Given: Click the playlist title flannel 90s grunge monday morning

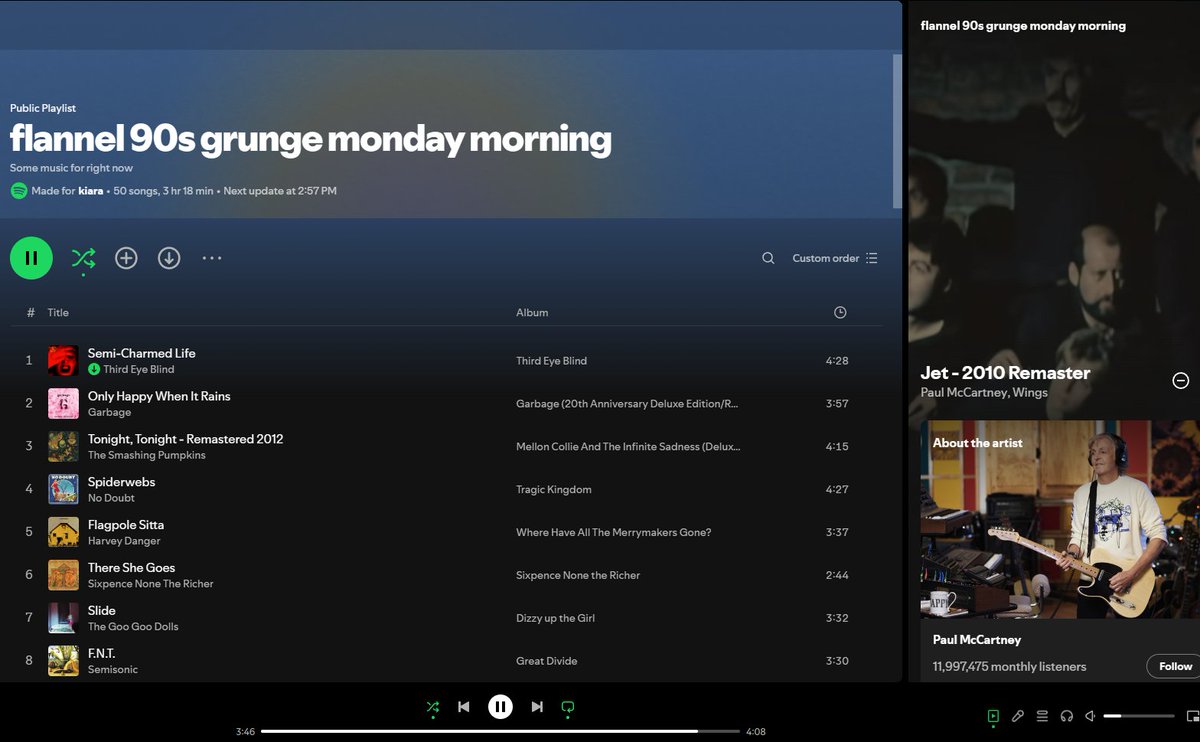Looking at the screenshot, I should pos(311,140).
